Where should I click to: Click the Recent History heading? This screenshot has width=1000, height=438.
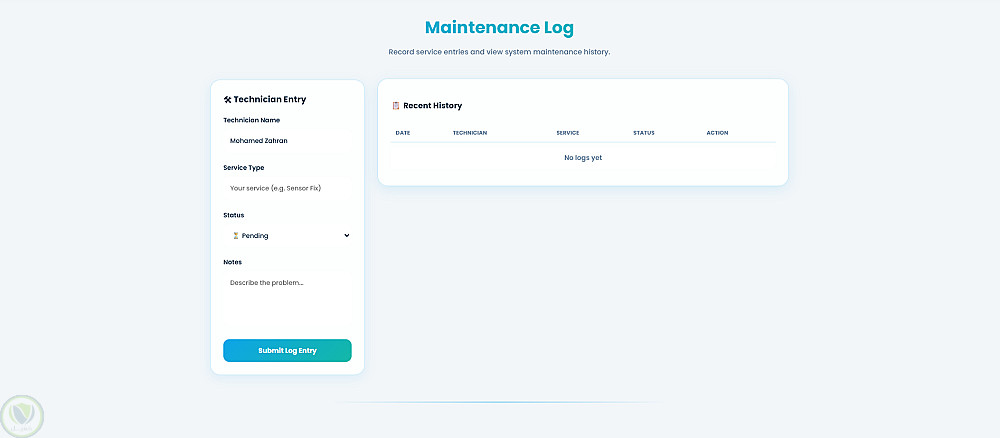432,106
